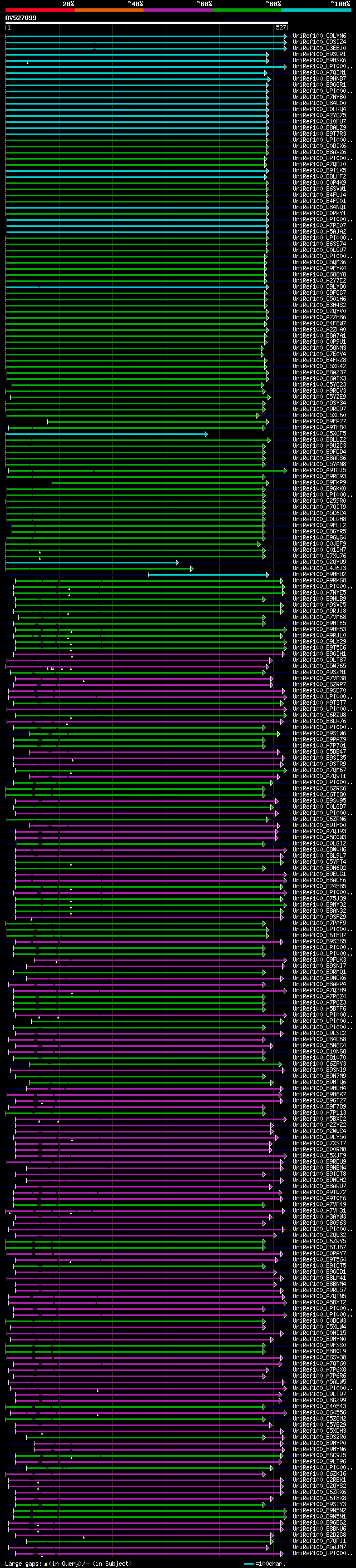The height and width of the screenshot is (1568, 356).
Task: Select the UniRef100_B9HSK6 label
Action: pyautogui.click(x=319, y=60)
